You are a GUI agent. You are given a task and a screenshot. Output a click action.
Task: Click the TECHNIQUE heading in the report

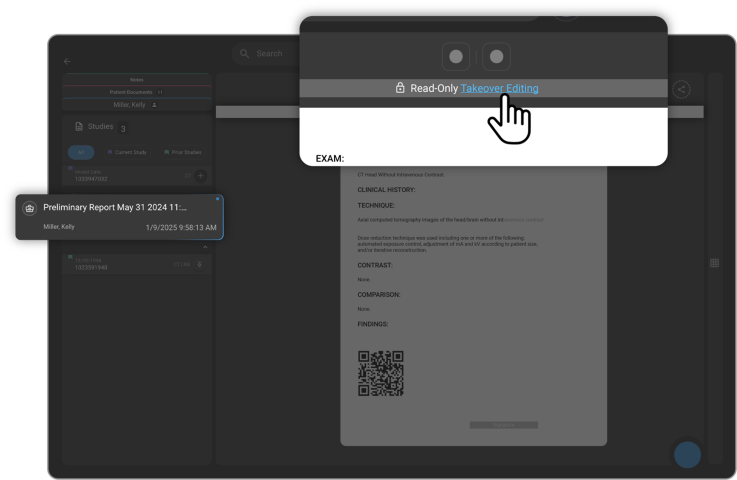pos(376,205)
